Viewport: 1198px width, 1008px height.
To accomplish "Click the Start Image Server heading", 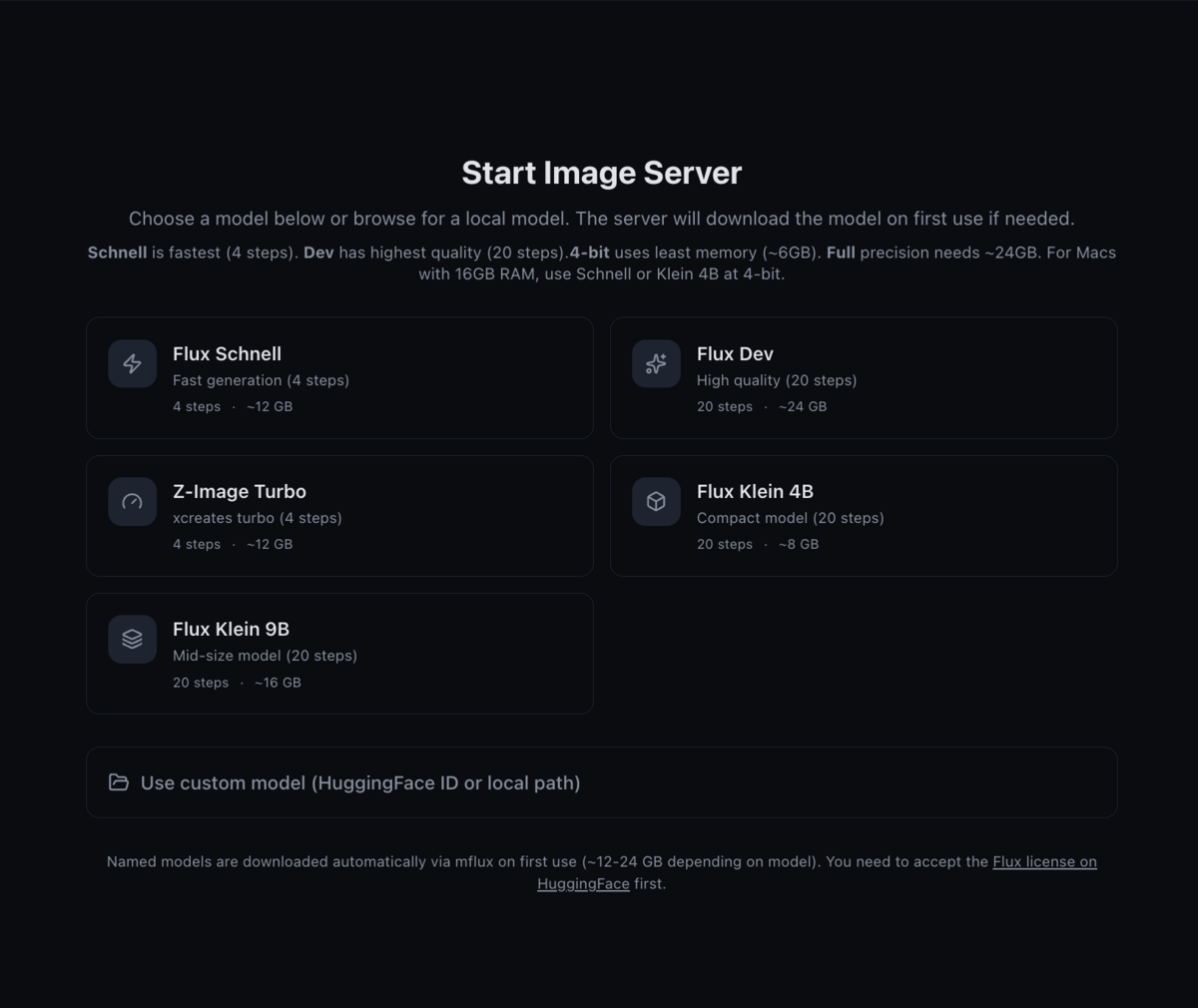I will click(602, 173).
